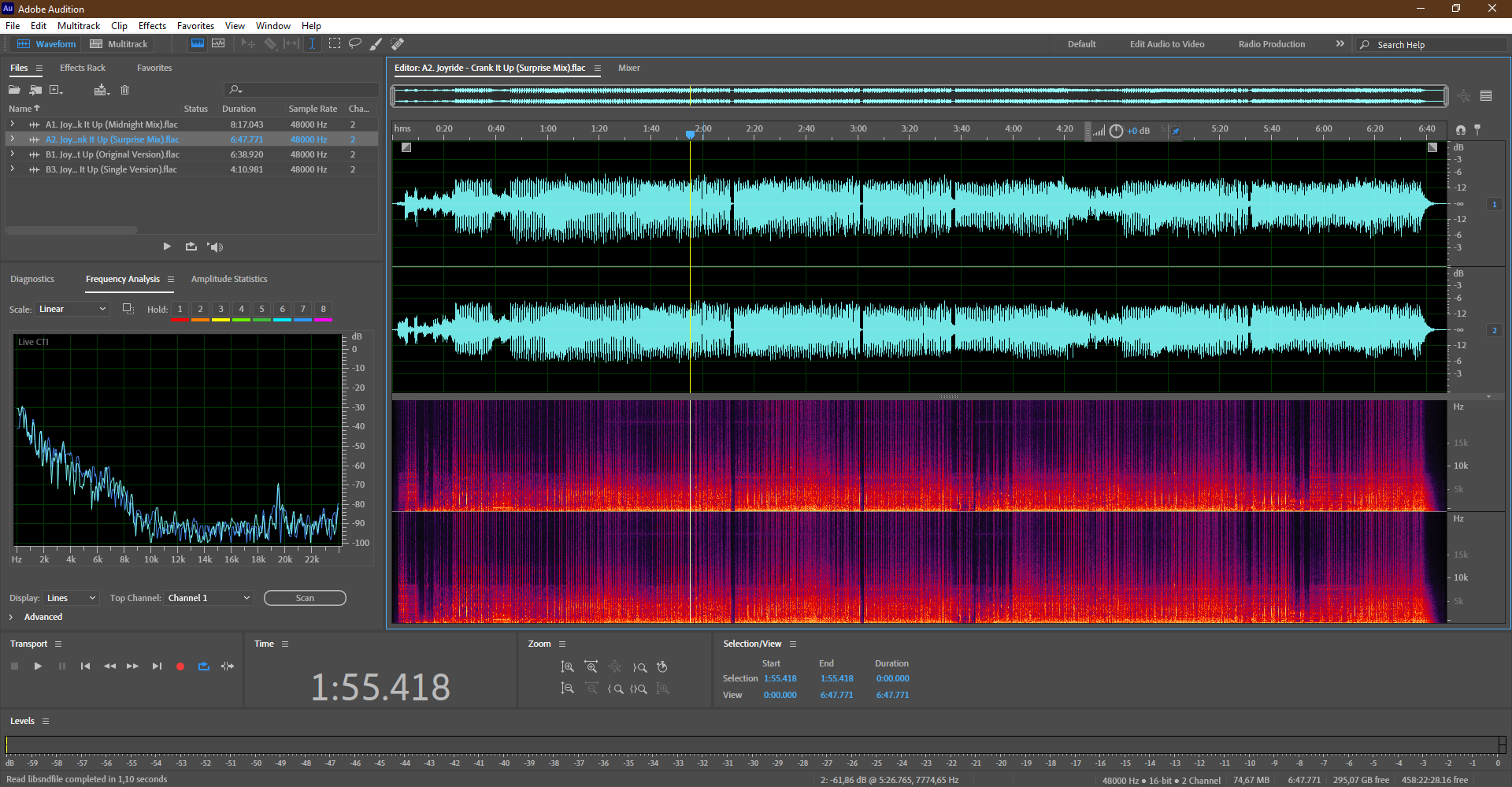Click the trash icon to close files
The width and height of the screenshot is (1512, 787).
(124, 90)
